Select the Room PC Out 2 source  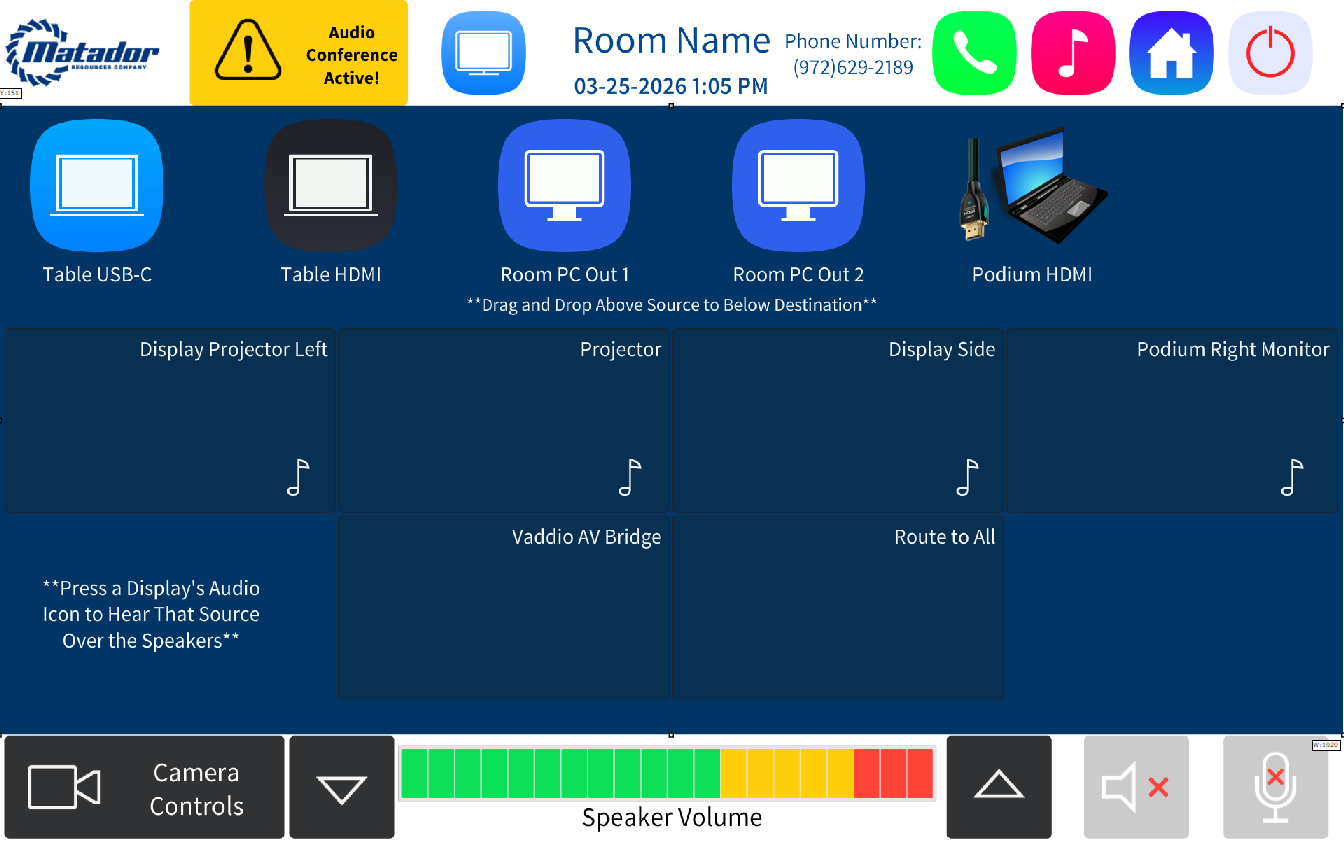pos(797,186)
